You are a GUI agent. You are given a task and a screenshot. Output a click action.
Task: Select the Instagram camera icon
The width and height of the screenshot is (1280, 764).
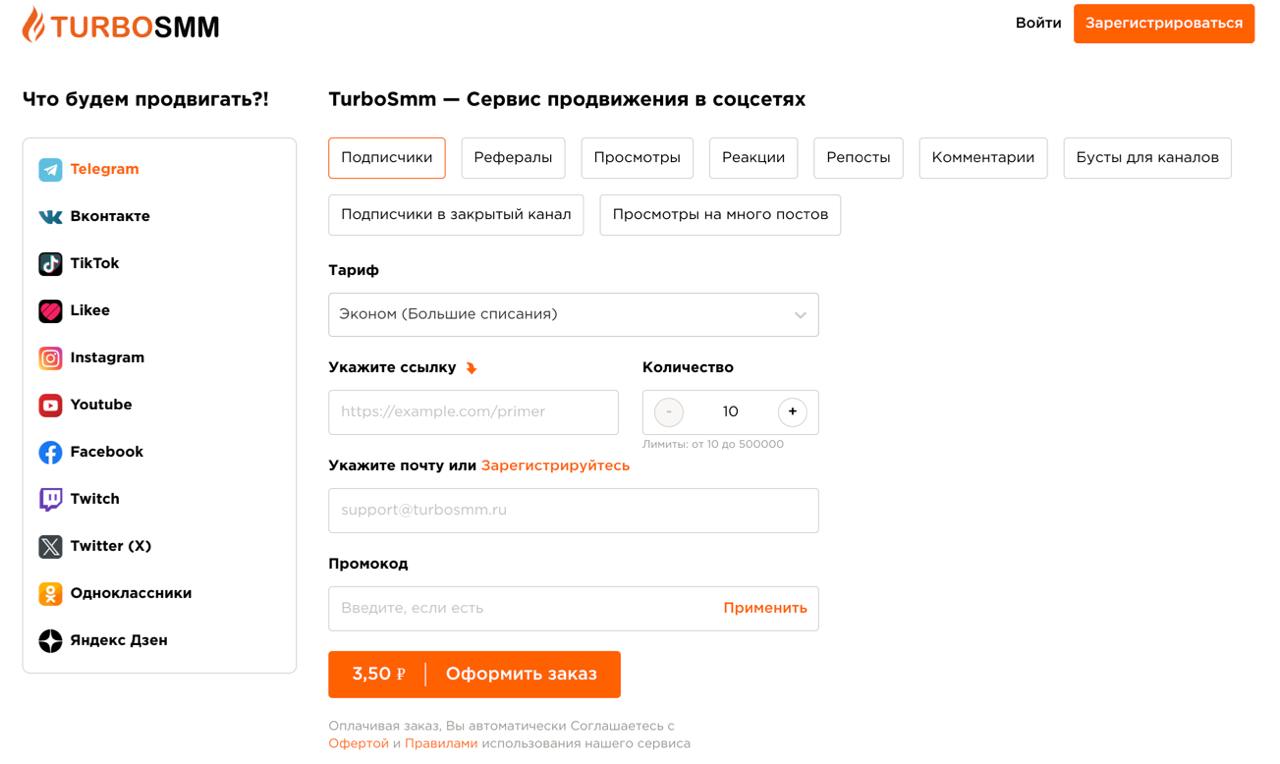click(50, 358)
